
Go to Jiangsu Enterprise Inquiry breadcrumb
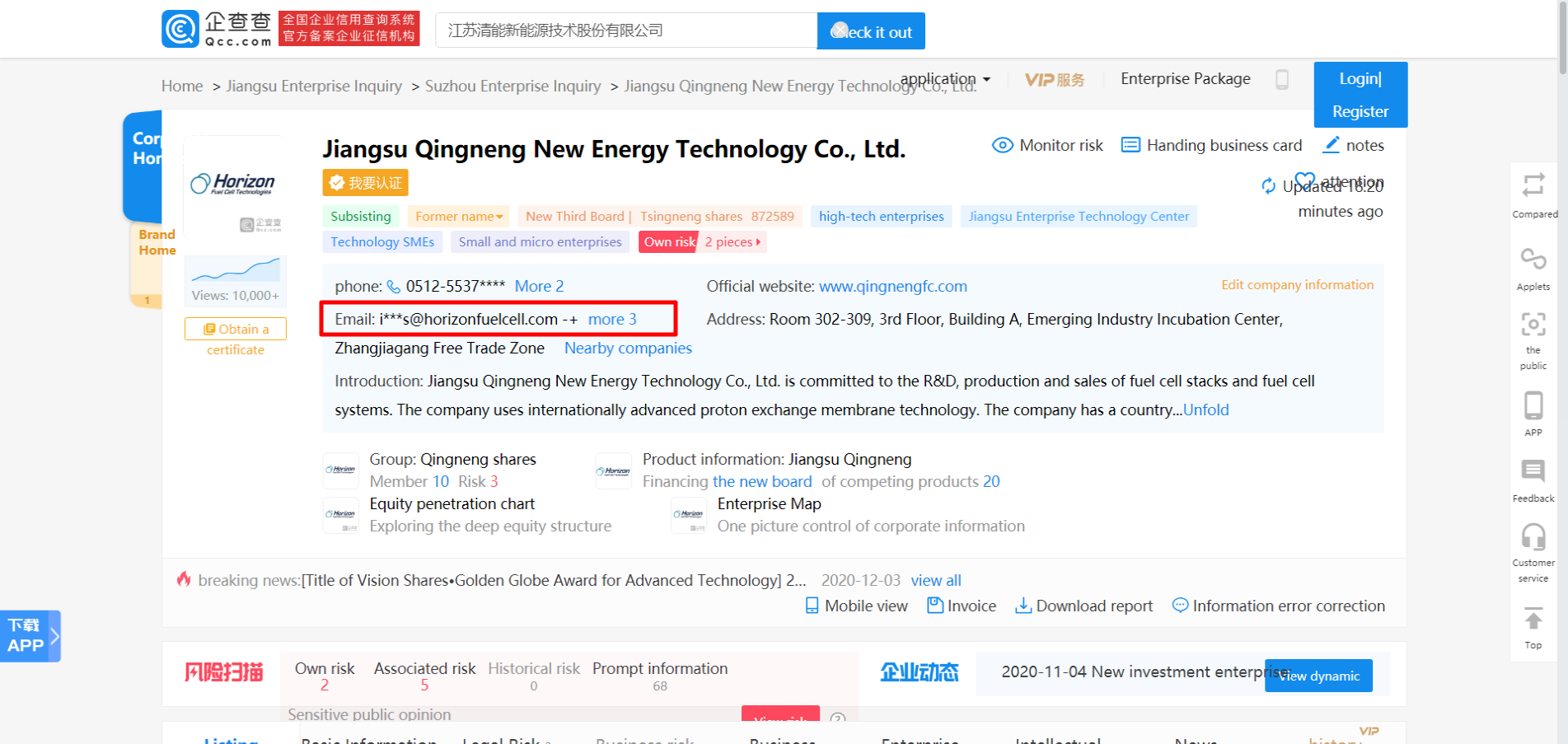coord(314,87)
